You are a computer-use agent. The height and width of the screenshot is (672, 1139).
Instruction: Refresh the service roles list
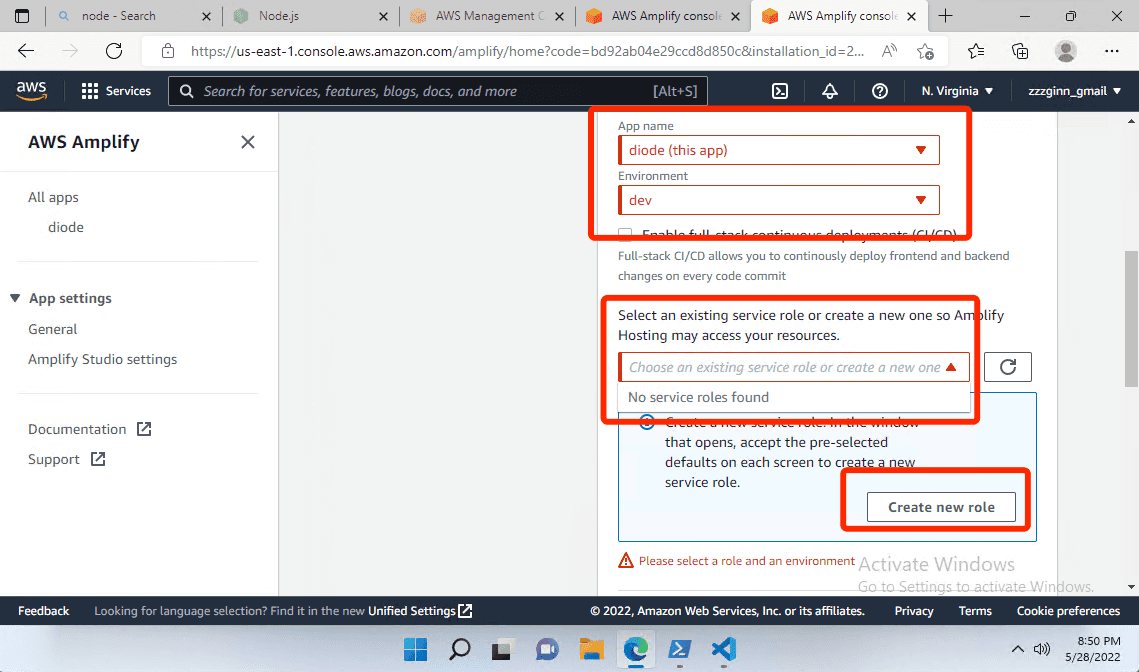point(1007,367)
